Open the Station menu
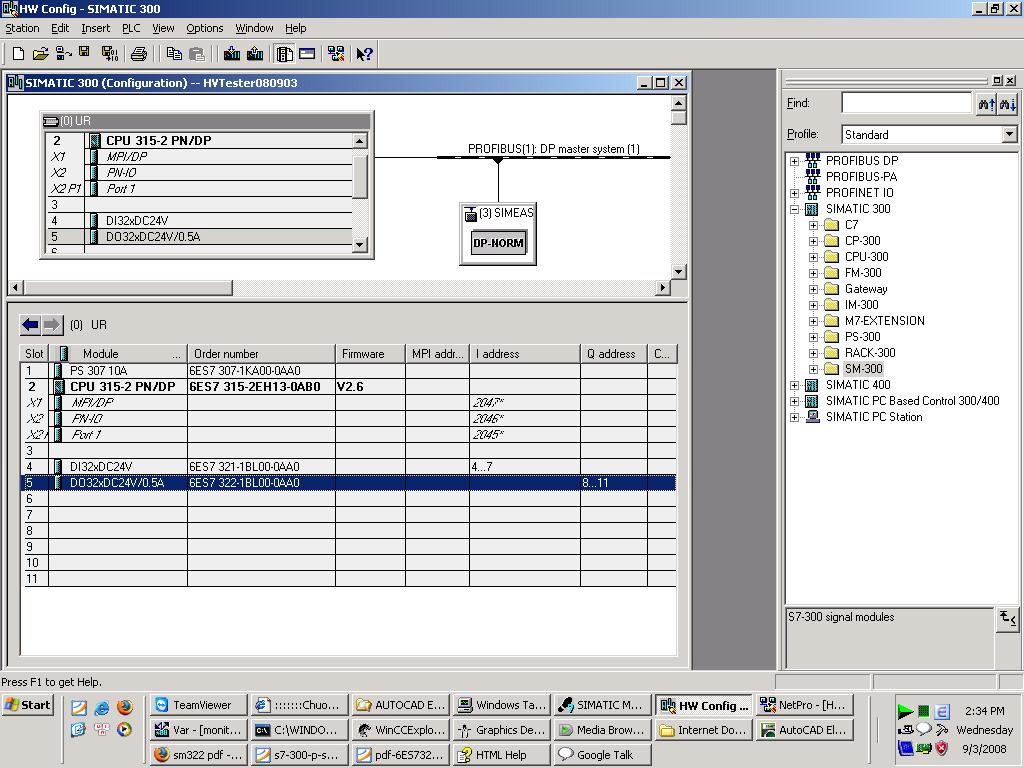The height and width of the screenshot is (768, 1024). click(x=23, y=28)
